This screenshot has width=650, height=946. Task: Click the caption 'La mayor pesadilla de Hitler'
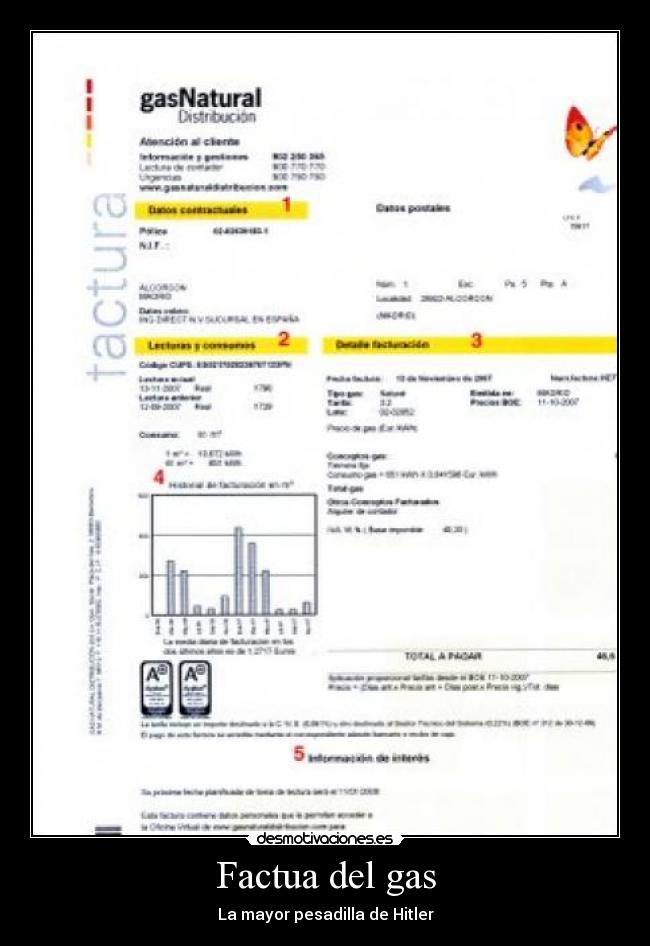click(x=325, y=914)
